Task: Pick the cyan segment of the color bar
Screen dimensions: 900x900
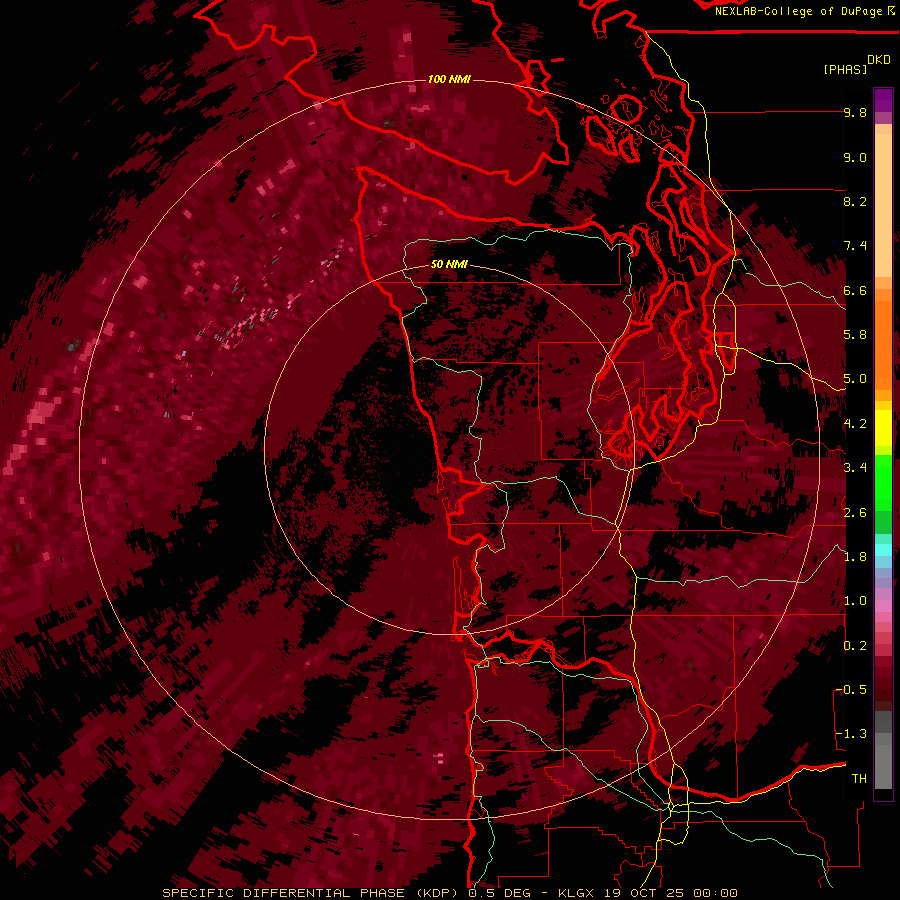Action: click(883, 550)
